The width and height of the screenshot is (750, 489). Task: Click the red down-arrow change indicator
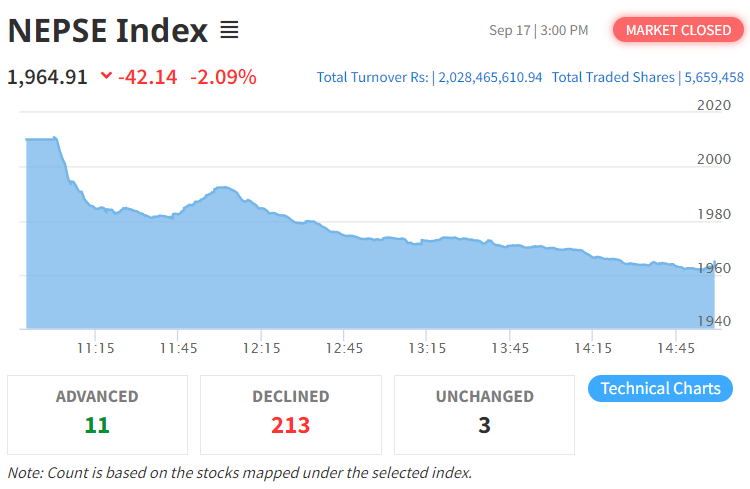106,76
